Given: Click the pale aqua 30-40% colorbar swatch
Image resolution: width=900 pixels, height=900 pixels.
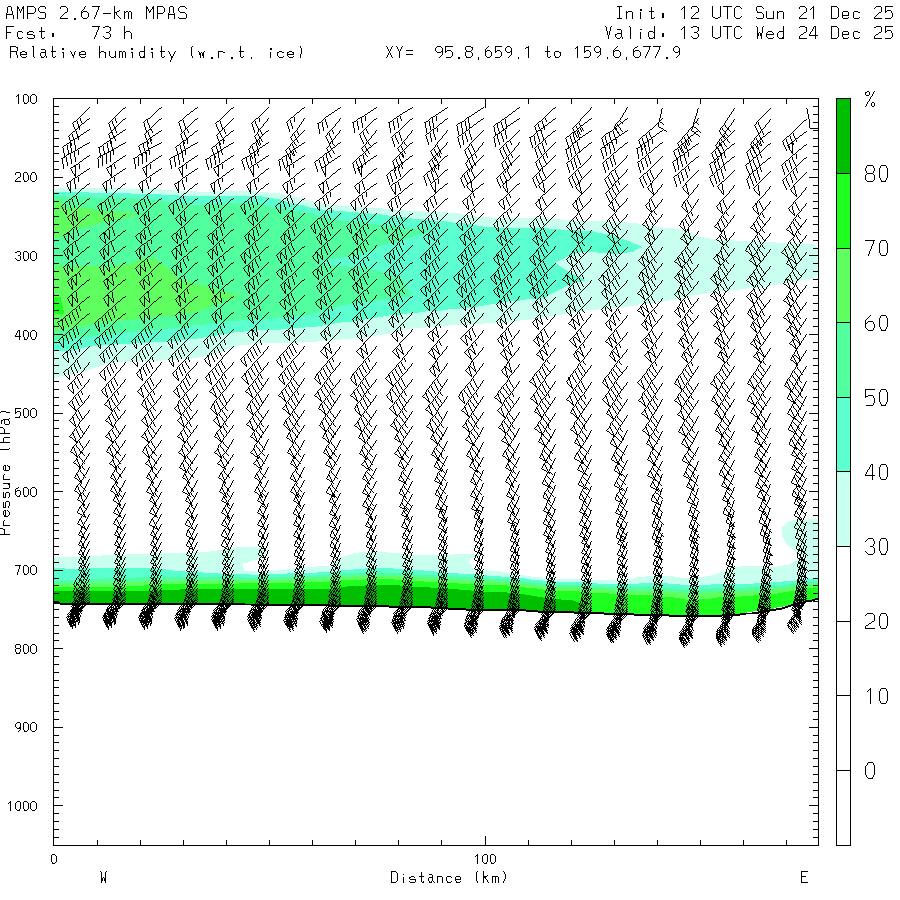Looking at the screenshot, I should (843, 509).
